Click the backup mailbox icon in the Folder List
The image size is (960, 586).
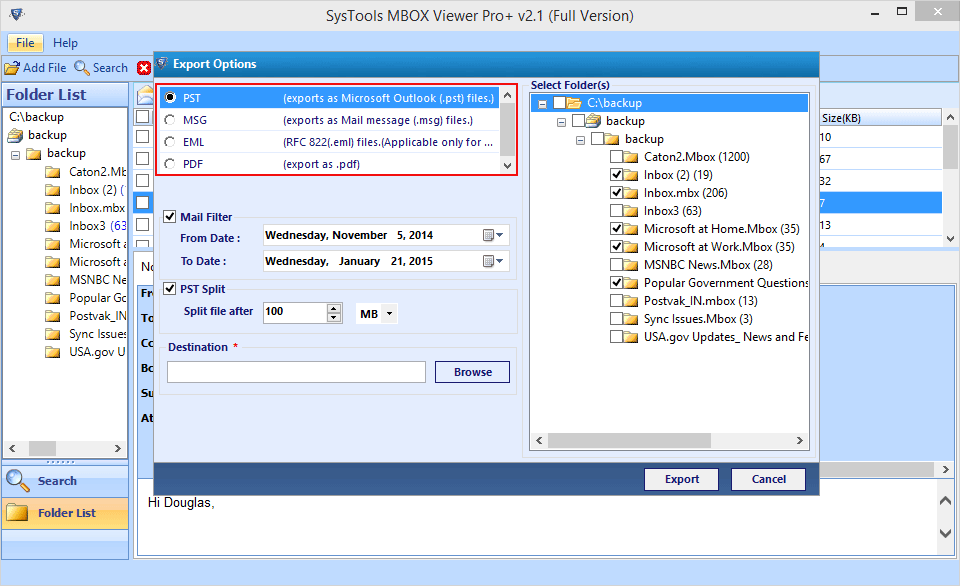pyautogui.click(x=15, y=135)
